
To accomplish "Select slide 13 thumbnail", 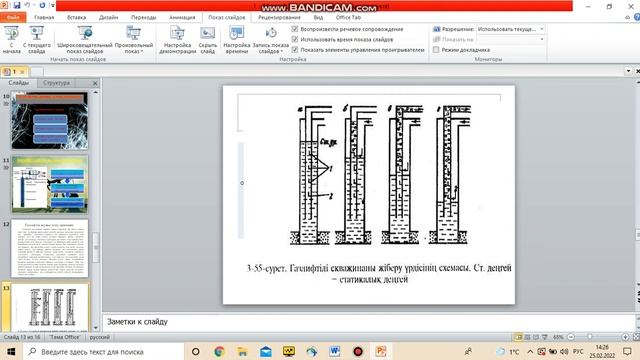I will [49, 307].
